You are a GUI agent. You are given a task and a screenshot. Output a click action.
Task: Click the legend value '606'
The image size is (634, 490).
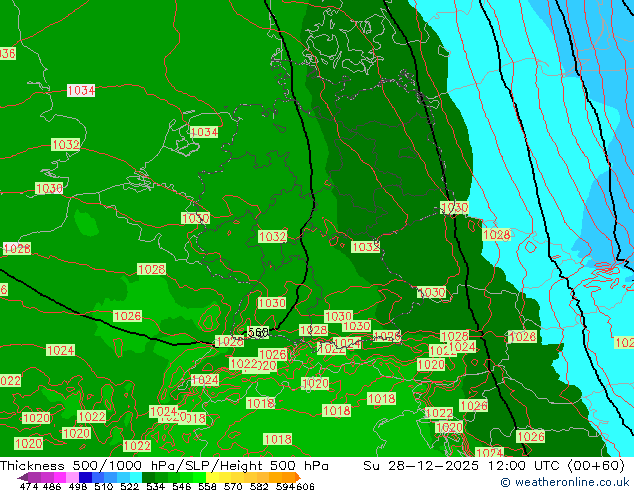pos(305,486)
